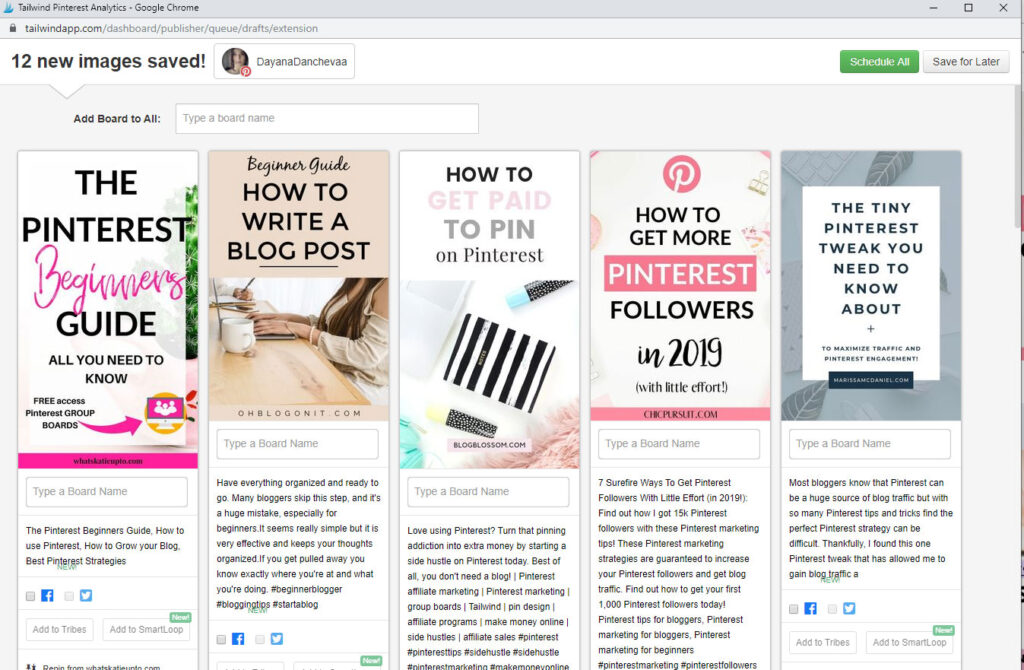This screenshot has height=670, width=1024.
Task: Click Facebook icon on Tiny Pinterest Tweak card
Action: tap(810, 609)
